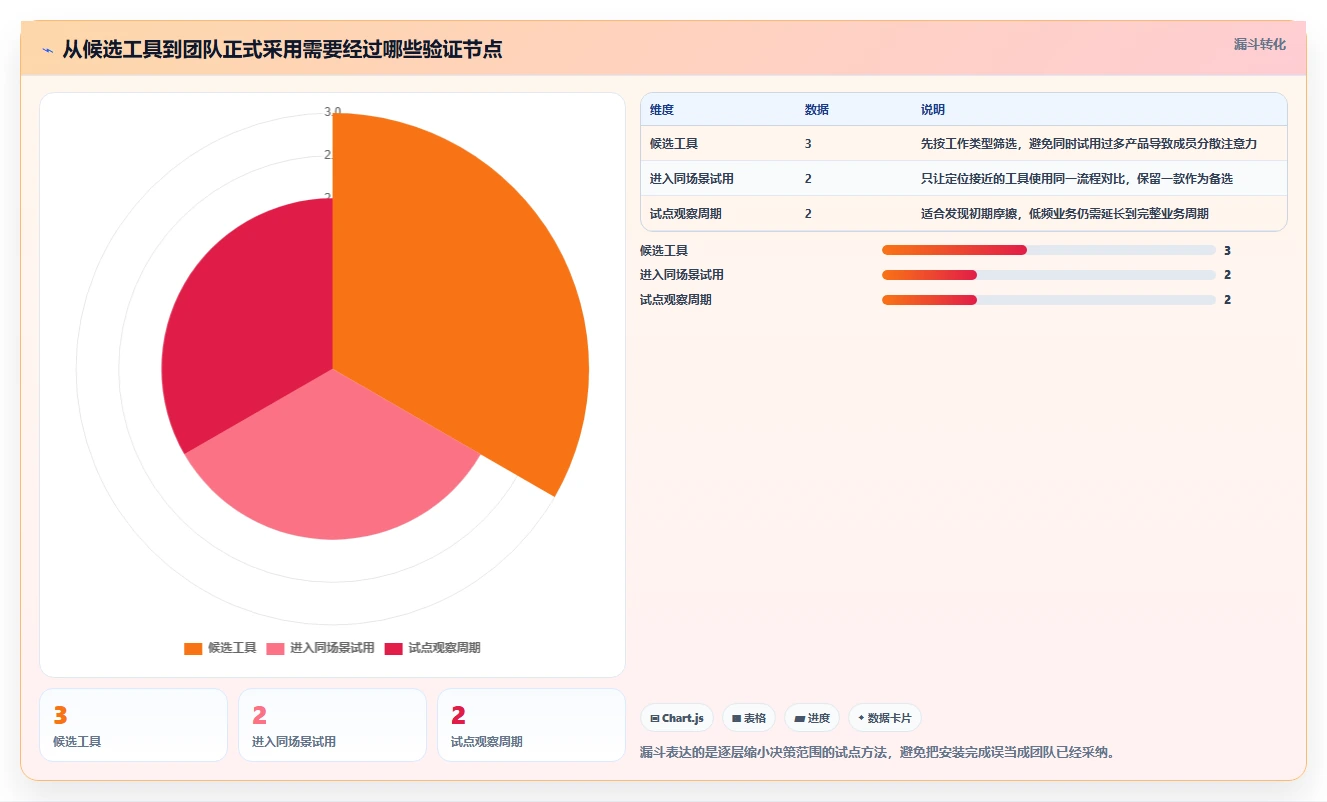Click the pink 进入同场景试用 legend swatch
This screenshot has width=1327, height=802.
(275, 648)
